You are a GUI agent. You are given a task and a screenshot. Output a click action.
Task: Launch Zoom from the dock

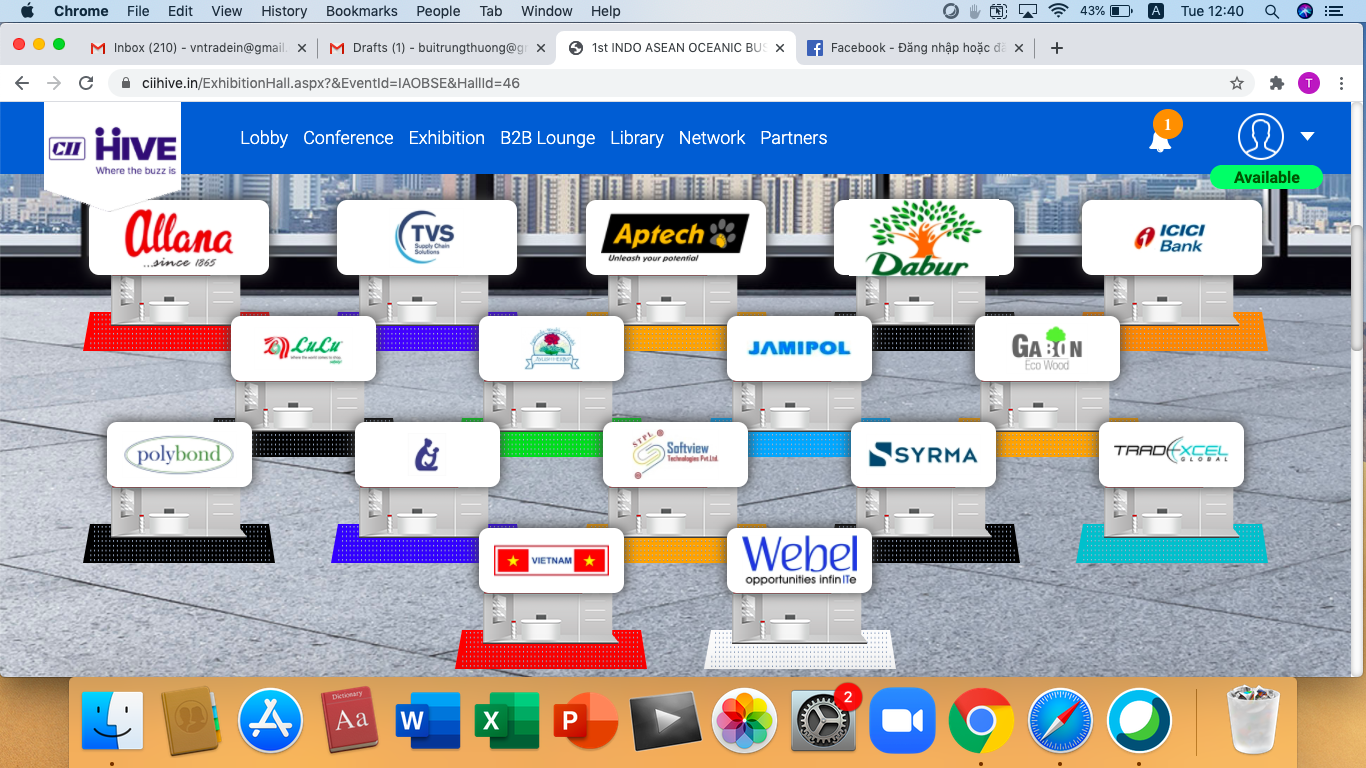tap(902, 721)
